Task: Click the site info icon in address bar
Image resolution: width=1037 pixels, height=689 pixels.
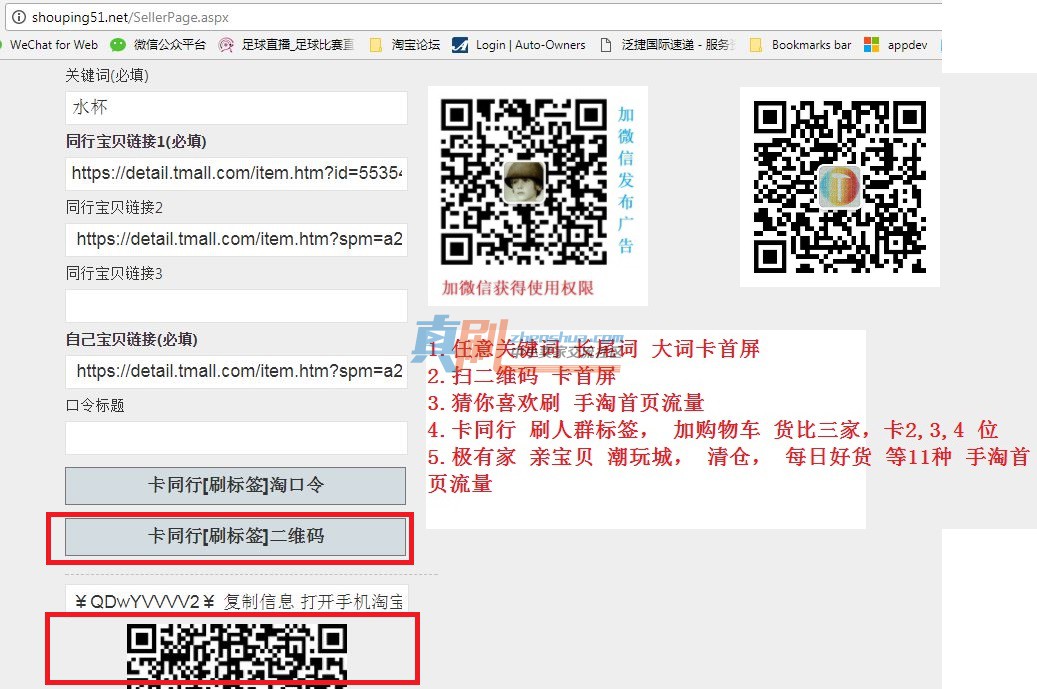Action: (x=19, y=17)
